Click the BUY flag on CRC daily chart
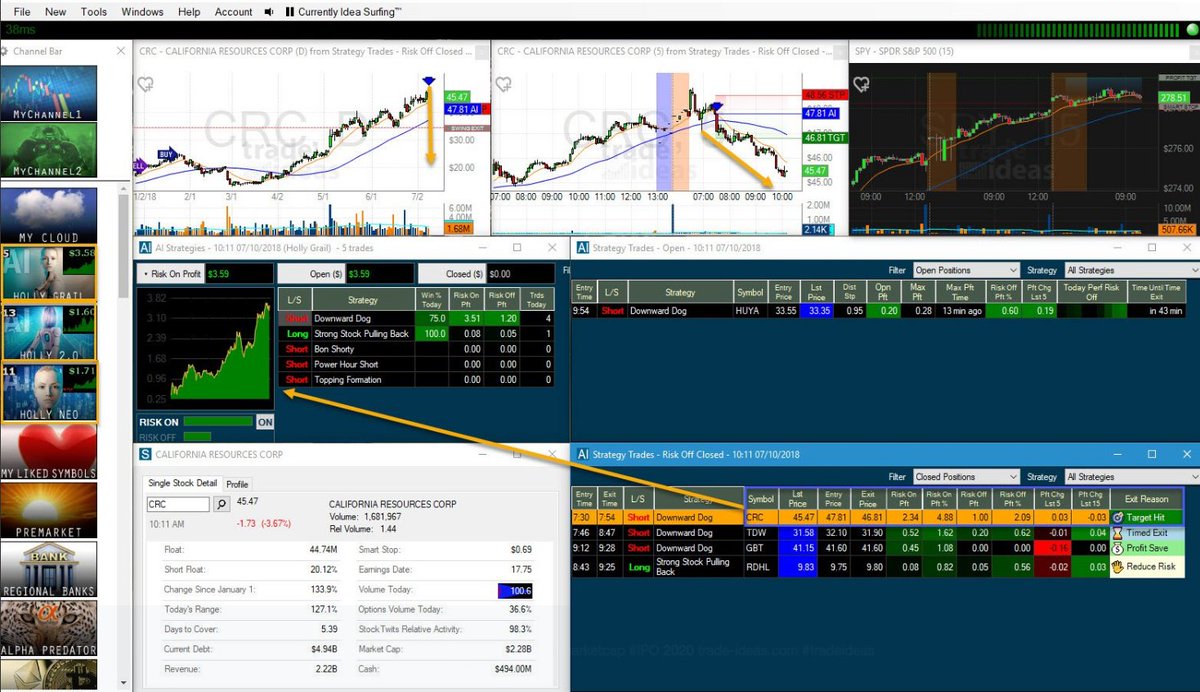The width and height of the screenshot is (1200, 692). [x=167, y=155]
